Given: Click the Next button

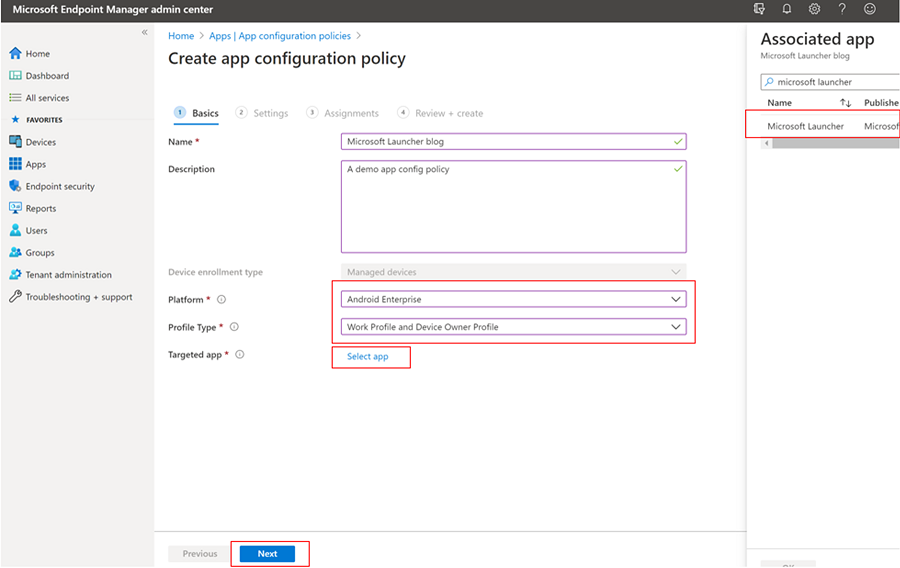Looking at the screenshot, I should [267, 554].
